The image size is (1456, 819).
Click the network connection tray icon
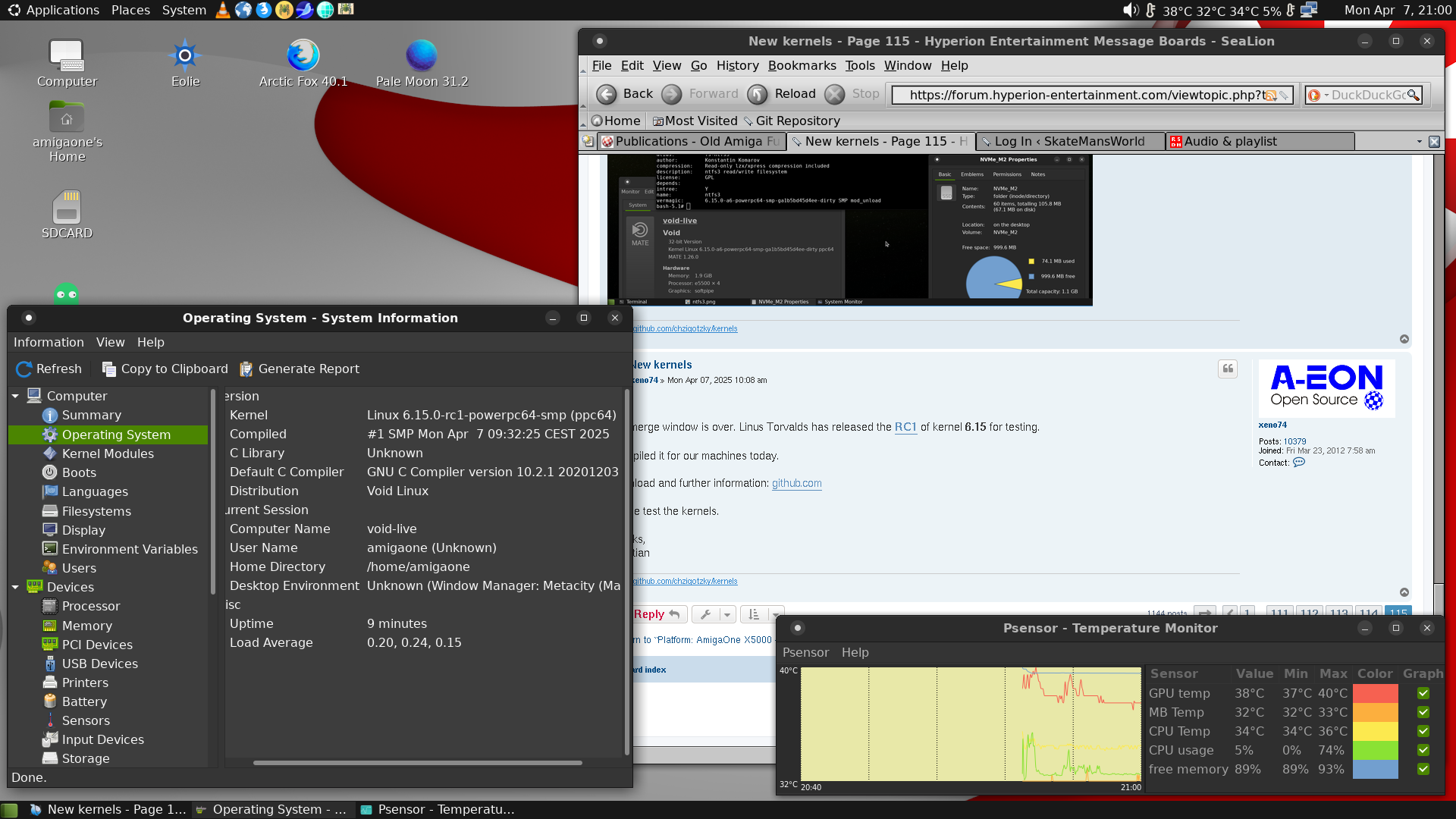pos(1309,10)
